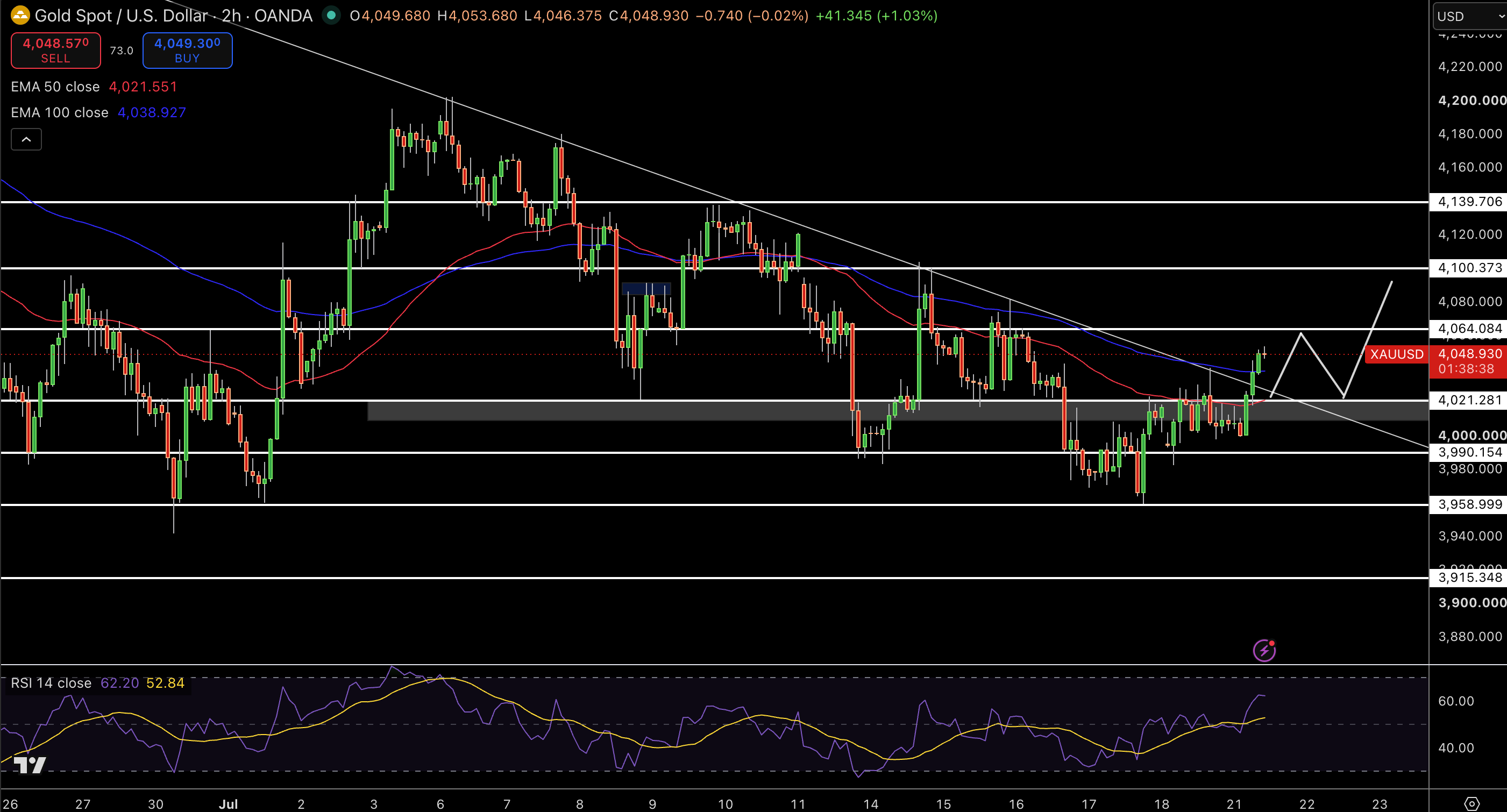
Task: Click the RSI scale label 40.00
Action: (1455, 747)
